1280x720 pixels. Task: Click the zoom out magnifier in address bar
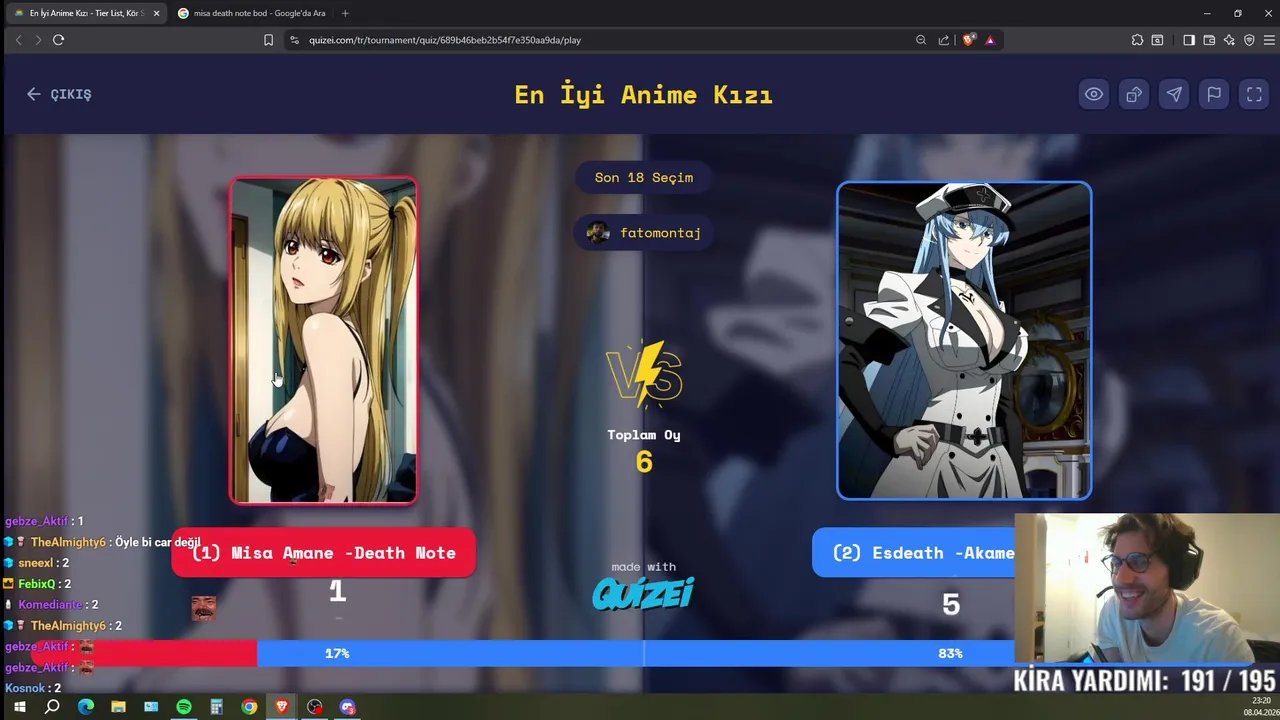coord(921,40)
